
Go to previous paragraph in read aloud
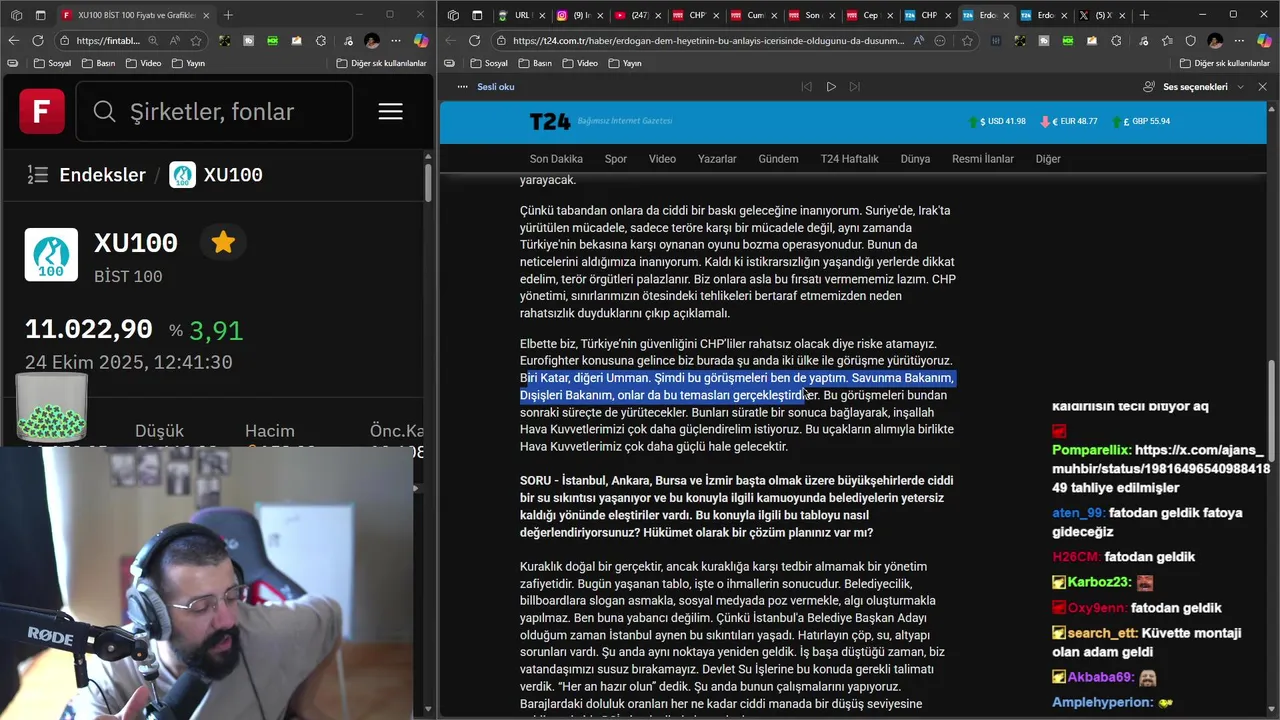point(806,87)
